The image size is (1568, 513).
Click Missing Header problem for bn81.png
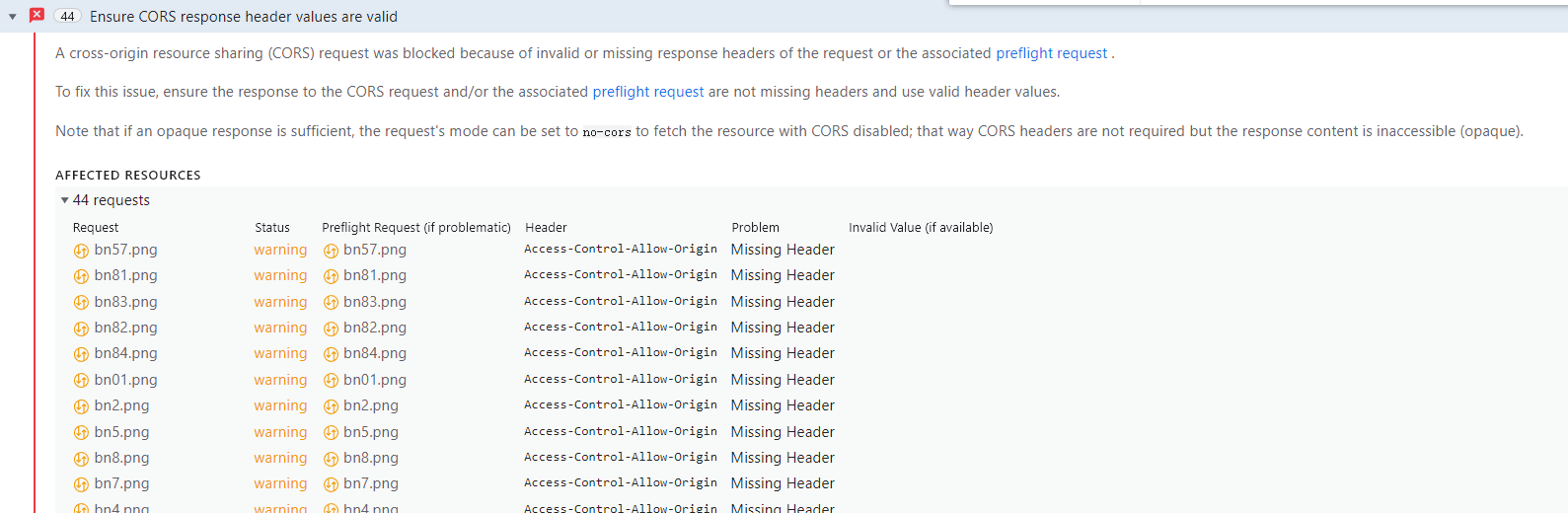tap(783, 275)
